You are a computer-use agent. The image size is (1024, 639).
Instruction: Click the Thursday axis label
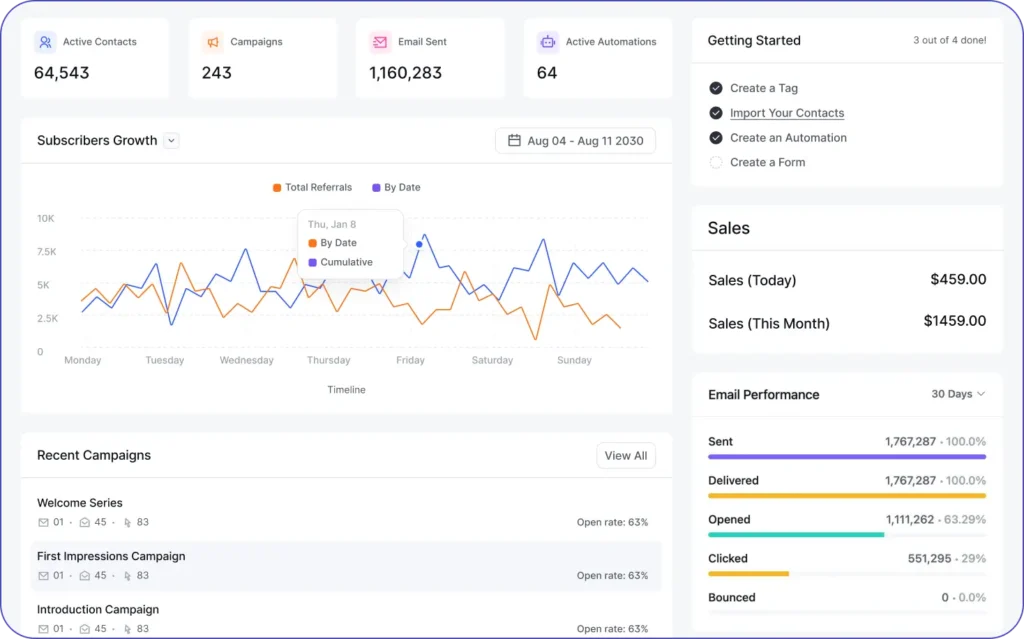click(x=328, y=360)
